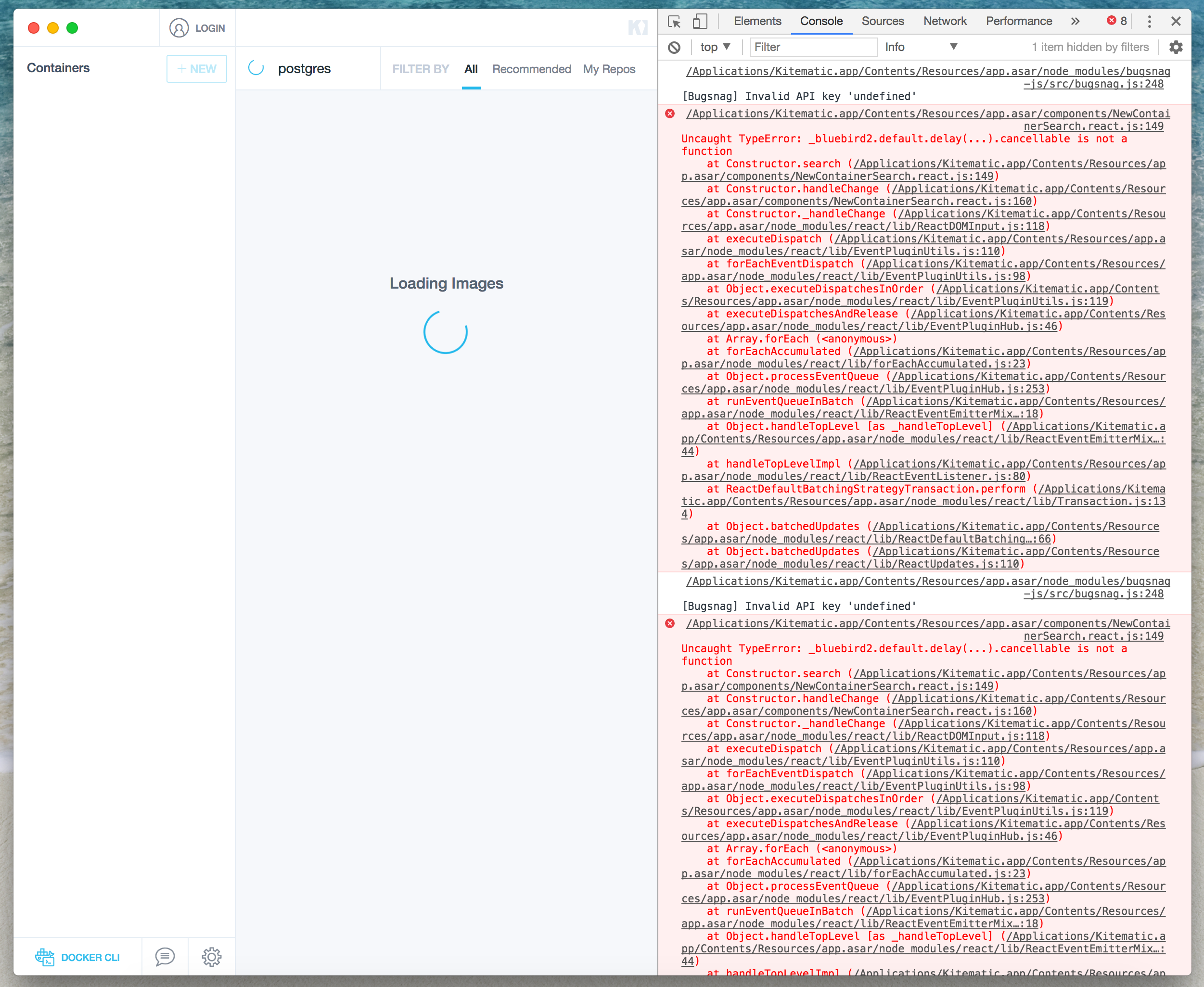The width and height of the screenshot is (1204, 987).
Task: Click the + NEW container button
Action: click(x=197, y=69)
